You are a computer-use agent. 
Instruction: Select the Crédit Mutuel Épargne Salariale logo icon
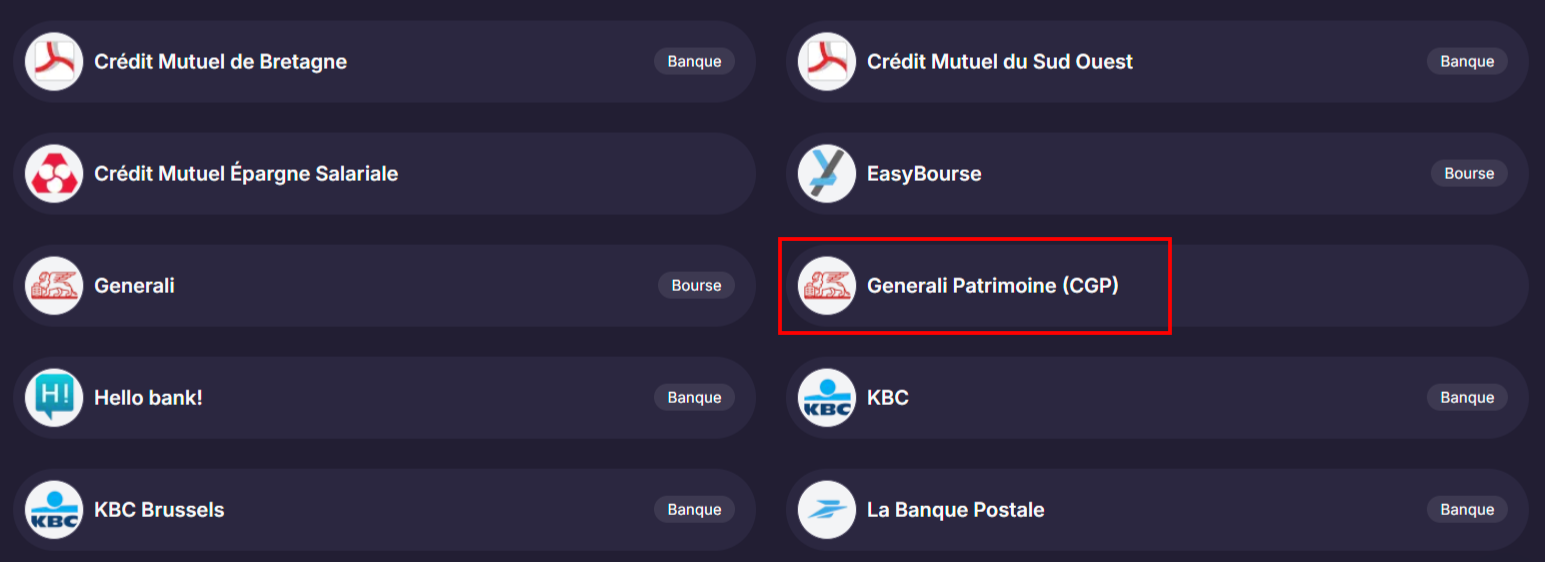(x=54, y=174)
